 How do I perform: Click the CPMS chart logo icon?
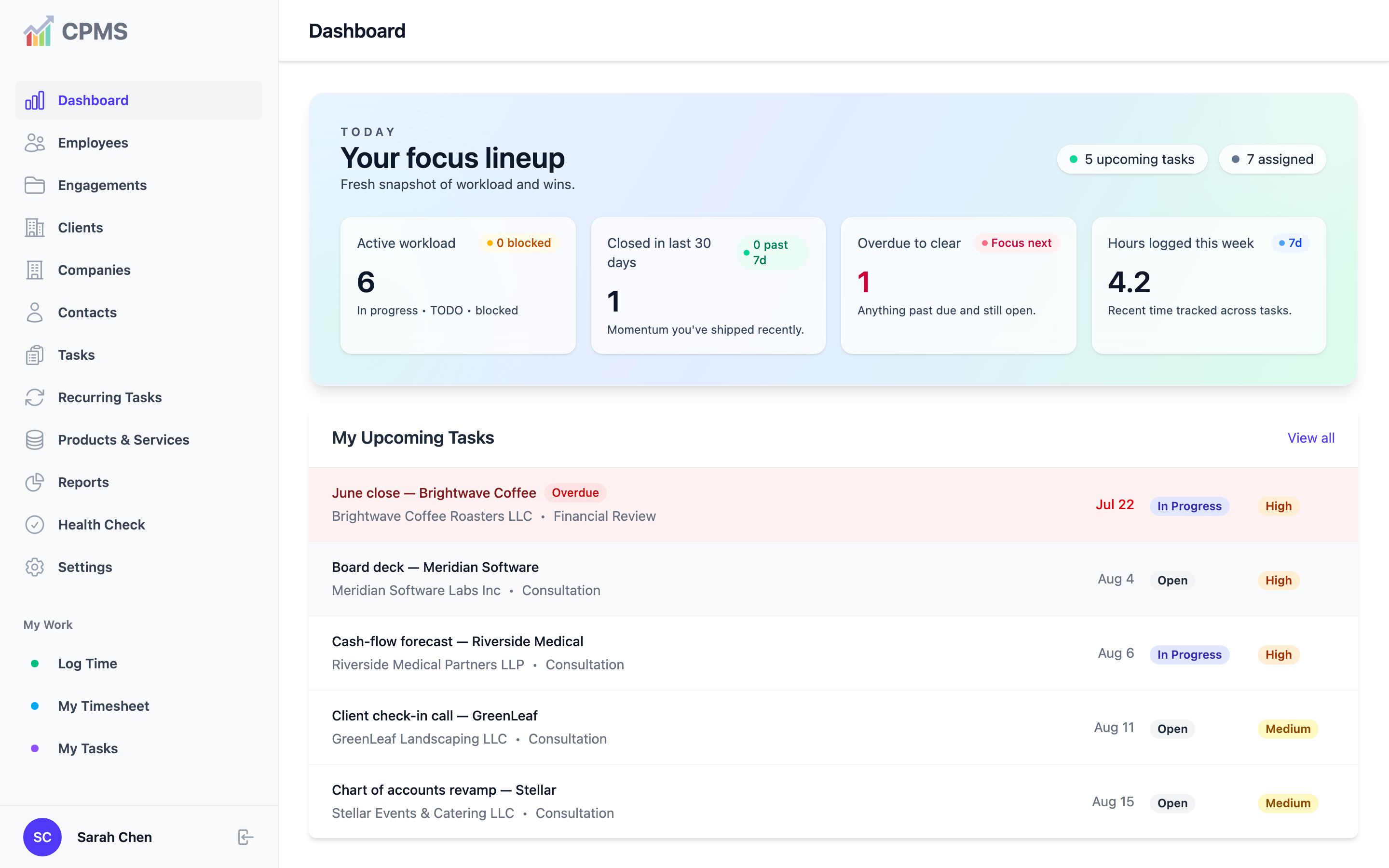point(39,31)
